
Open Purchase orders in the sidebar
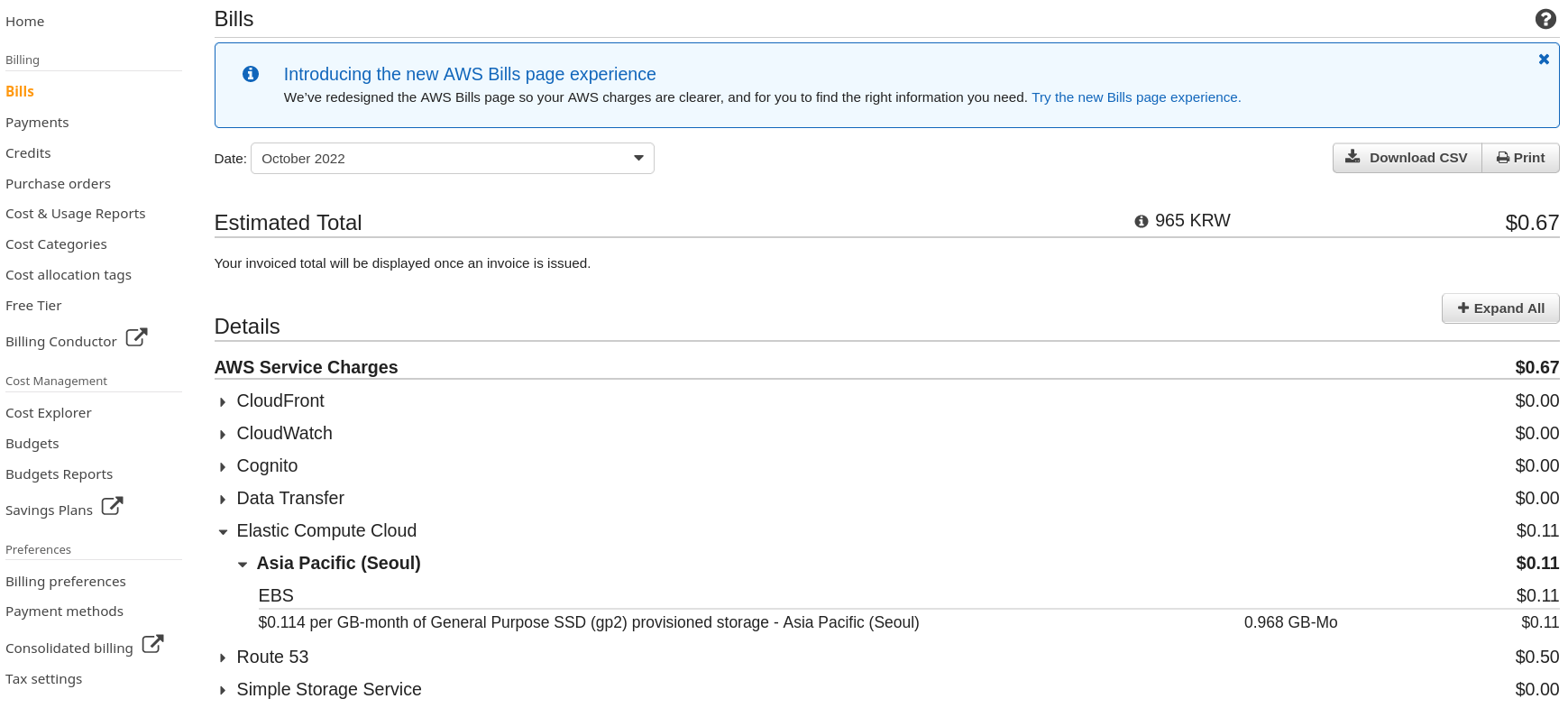(58, 184)
